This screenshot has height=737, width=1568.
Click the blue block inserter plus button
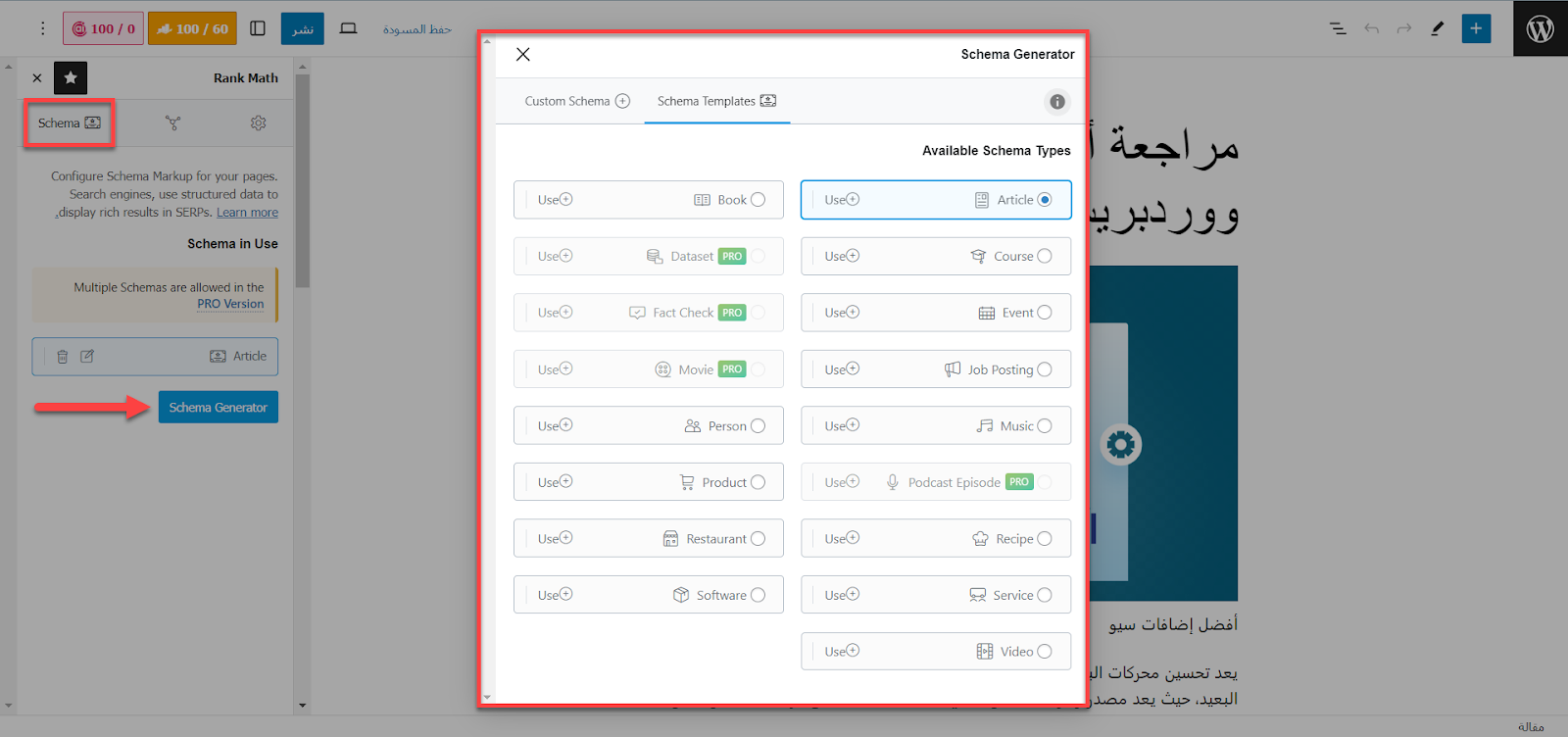(1476, 28)
